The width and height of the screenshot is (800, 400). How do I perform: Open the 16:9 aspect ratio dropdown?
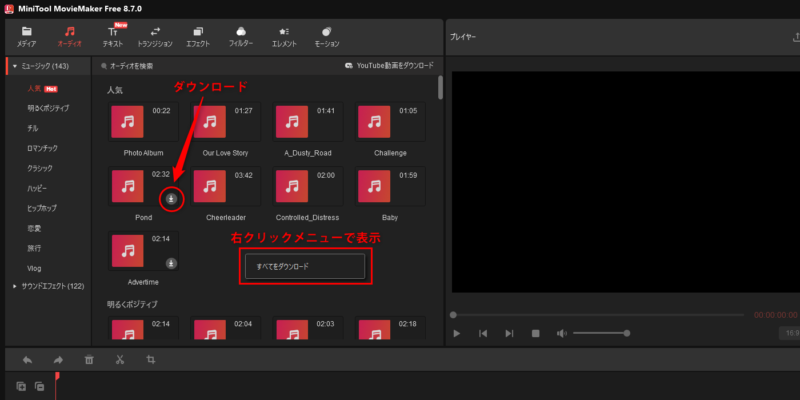789,333
